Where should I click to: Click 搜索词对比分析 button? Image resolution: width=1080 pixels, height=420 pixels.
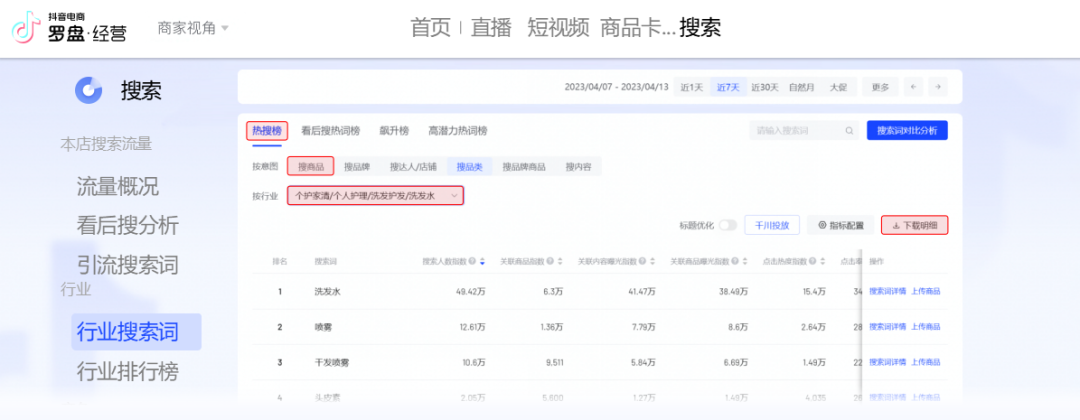coord(906,131)
